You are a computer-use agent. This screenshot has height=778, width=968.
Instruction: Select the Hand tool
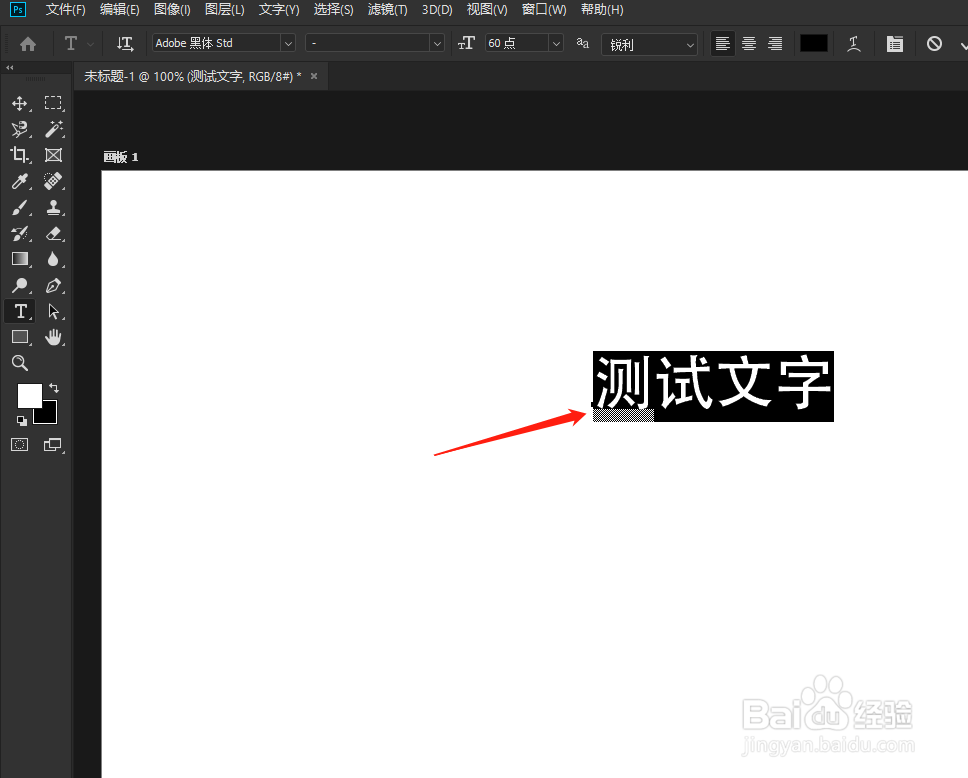click(x=53, y=337)
